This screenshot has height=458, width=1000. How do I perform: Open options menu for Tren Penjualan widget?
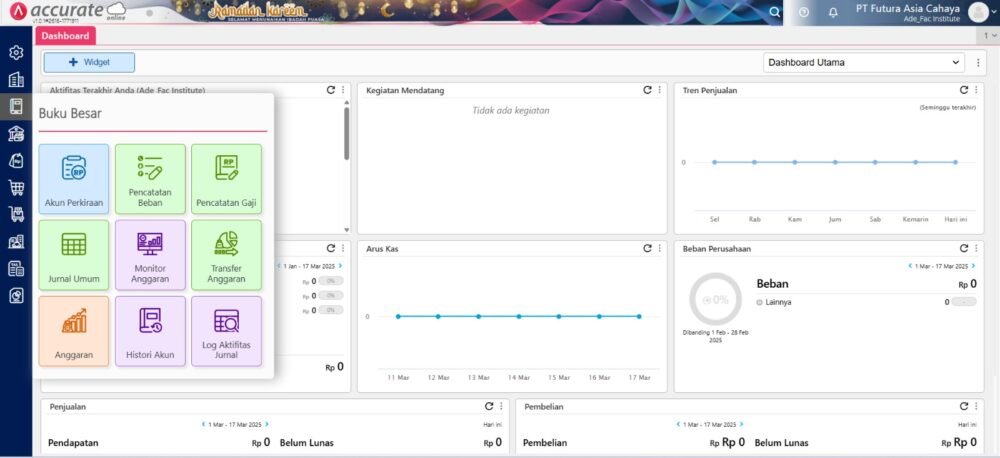pos(977,90)
